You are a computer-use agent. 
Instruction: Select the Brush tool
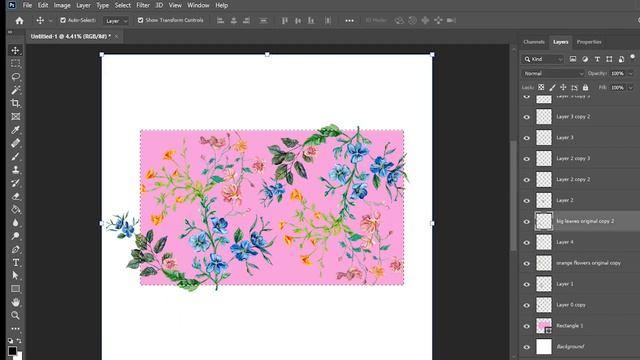pyautogui.click(x=16, y=156)
